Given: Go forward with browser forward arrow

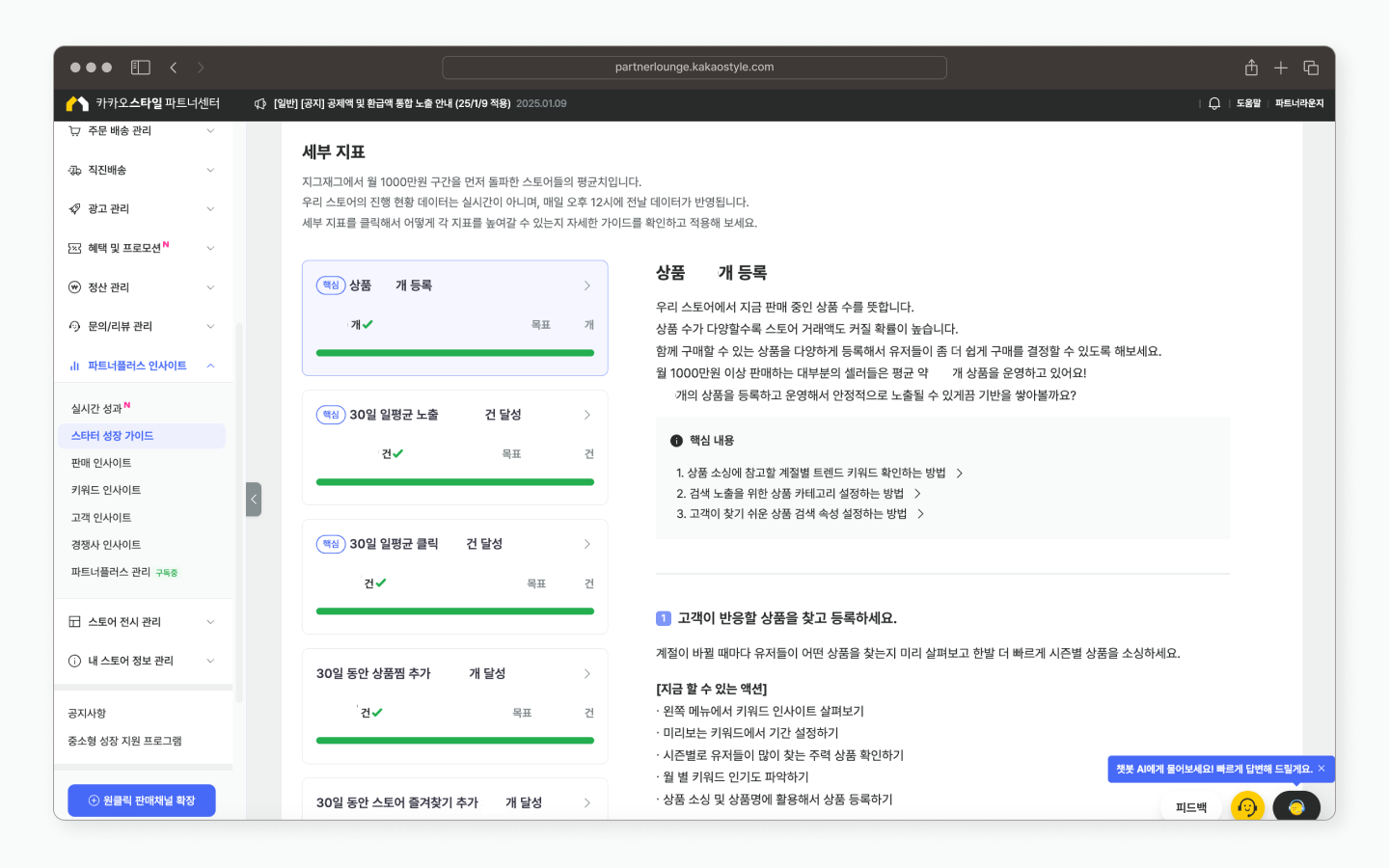Looking at the screenshot, I should 201,68.
